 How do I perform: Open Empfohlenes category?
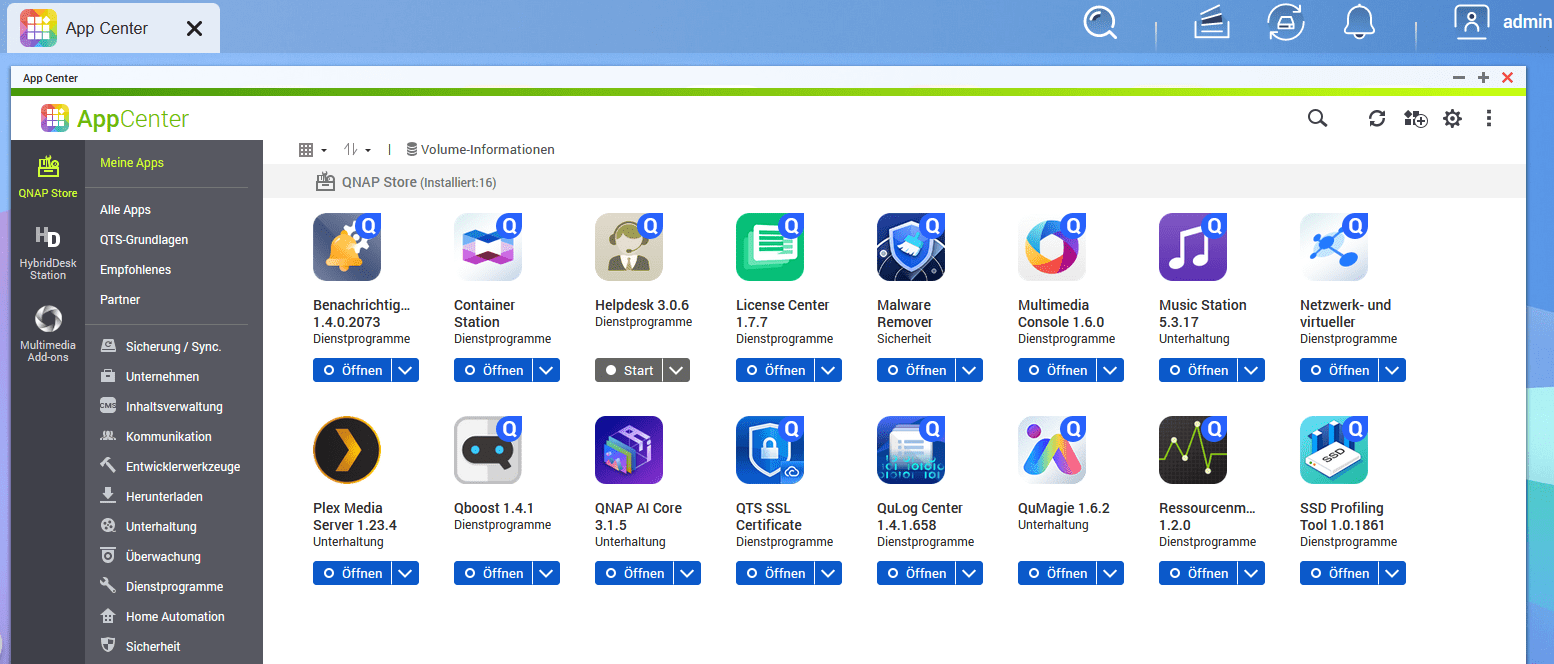click(x=136, y=270)
